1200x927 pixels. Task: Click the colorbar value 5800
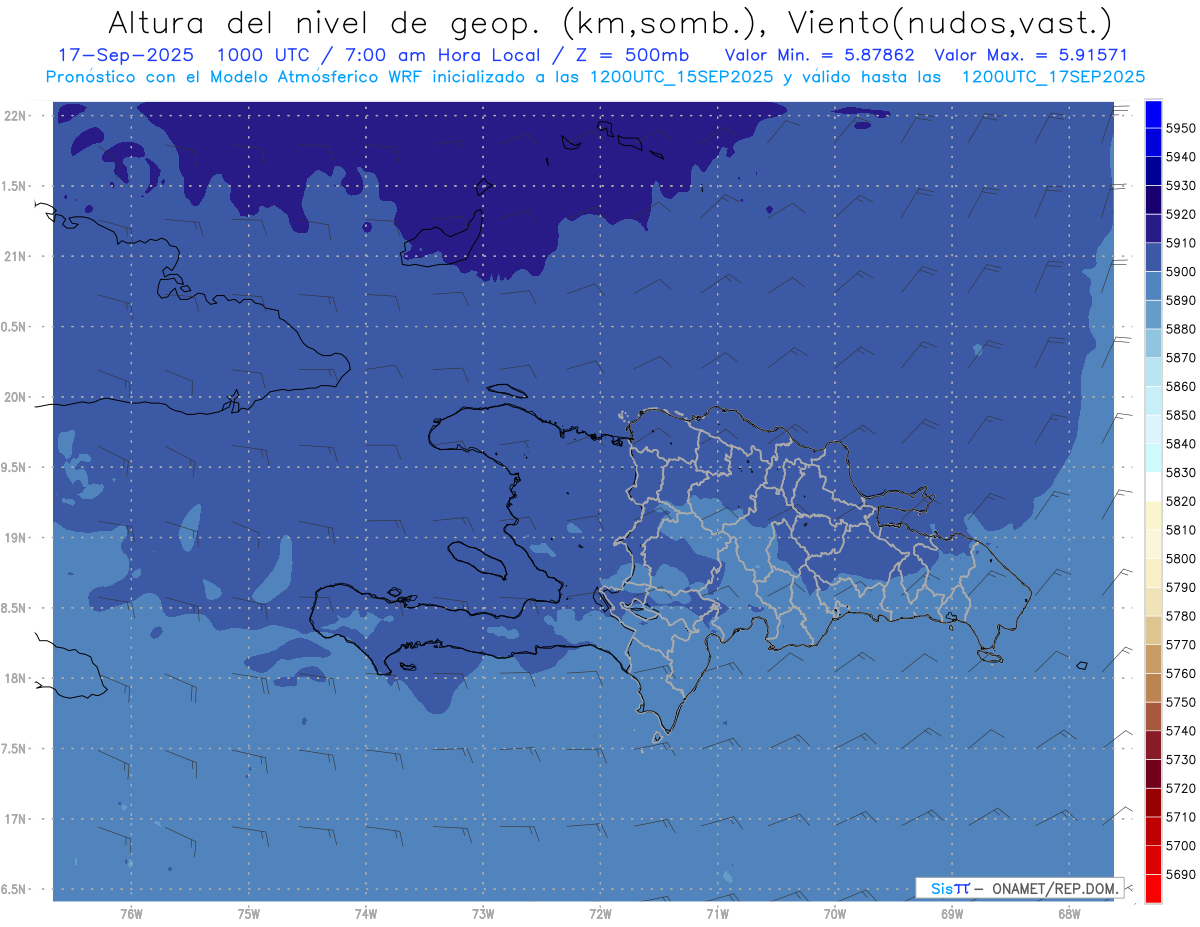click(1180, 558)
